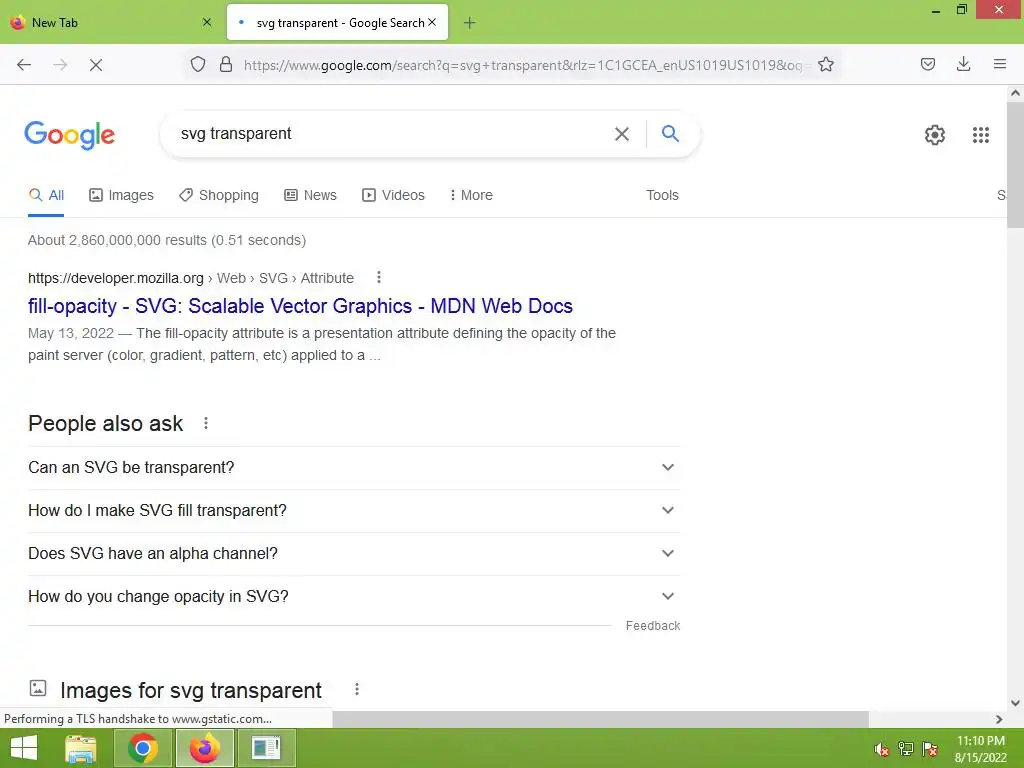Click the forward navigation arrow
Image resolution: width=1024 pixels, height=768 pixels.
coord(60,65)
